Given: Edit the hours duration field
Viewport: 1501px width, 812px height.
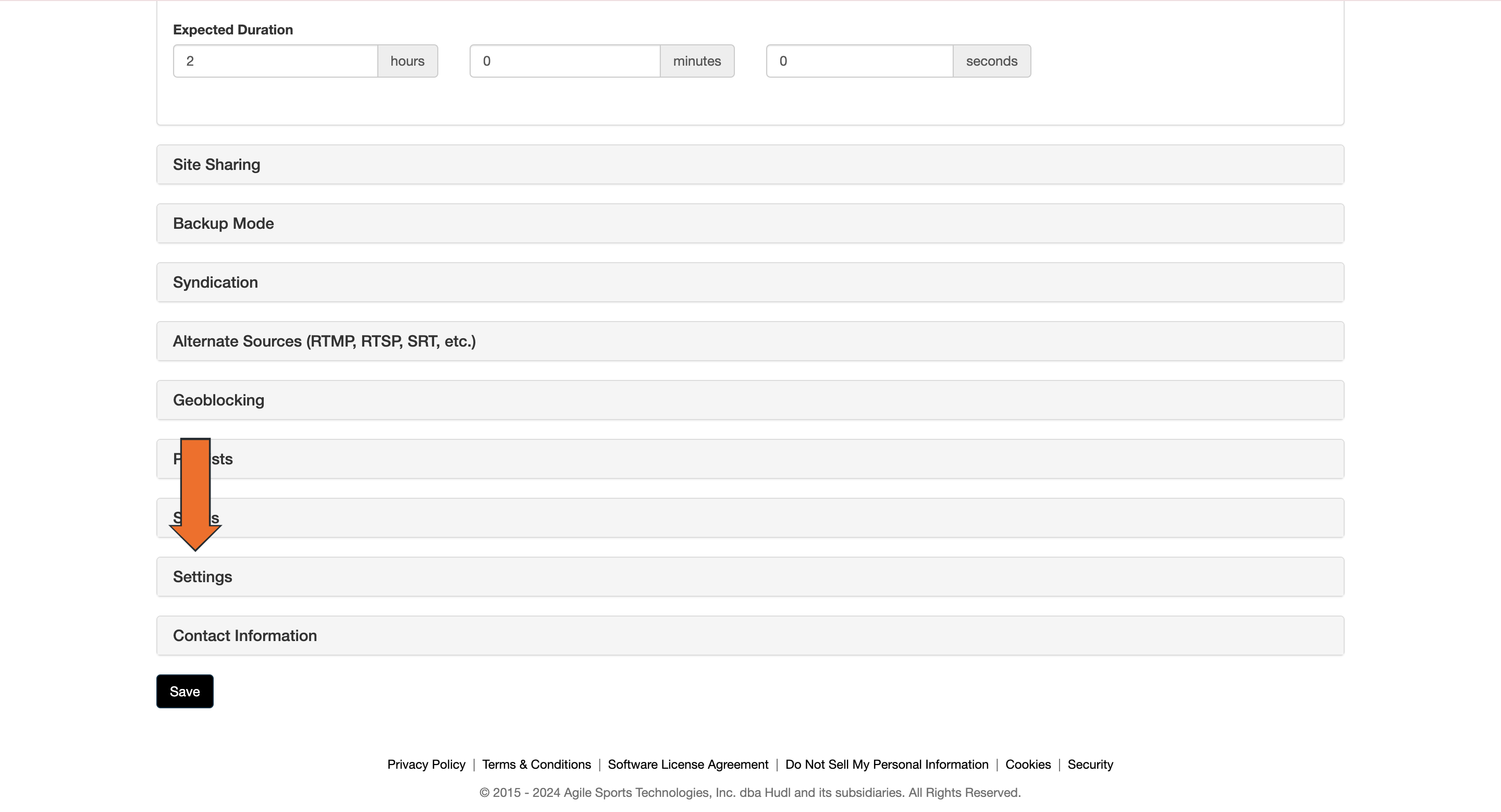Looking at the screenshot, I should [275, 60].
